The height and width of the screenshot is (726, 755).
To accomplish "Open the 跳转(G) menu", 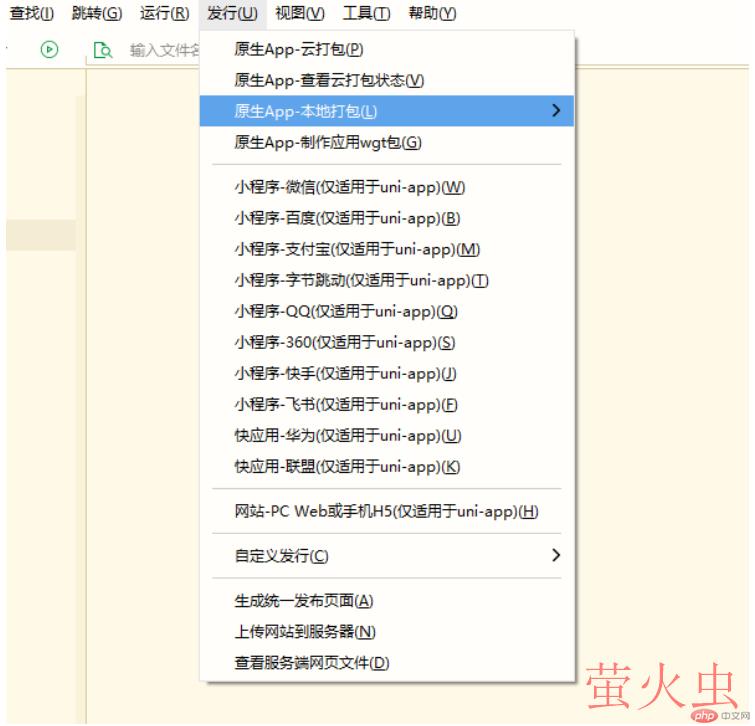I will pos(97,13).
